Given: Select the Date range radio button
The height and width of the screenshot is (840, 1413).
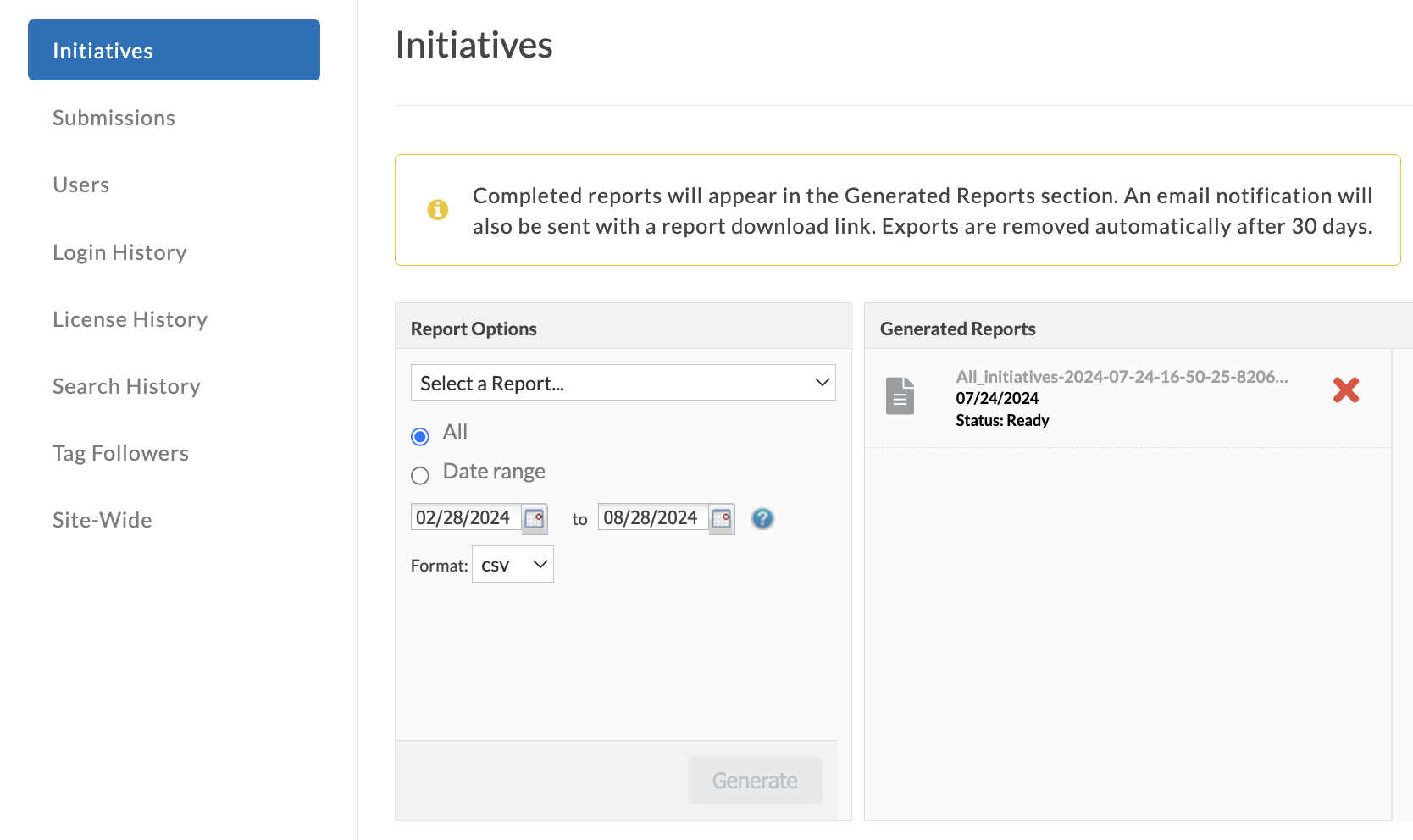Looking at the screenshot, I should point(420,475).
